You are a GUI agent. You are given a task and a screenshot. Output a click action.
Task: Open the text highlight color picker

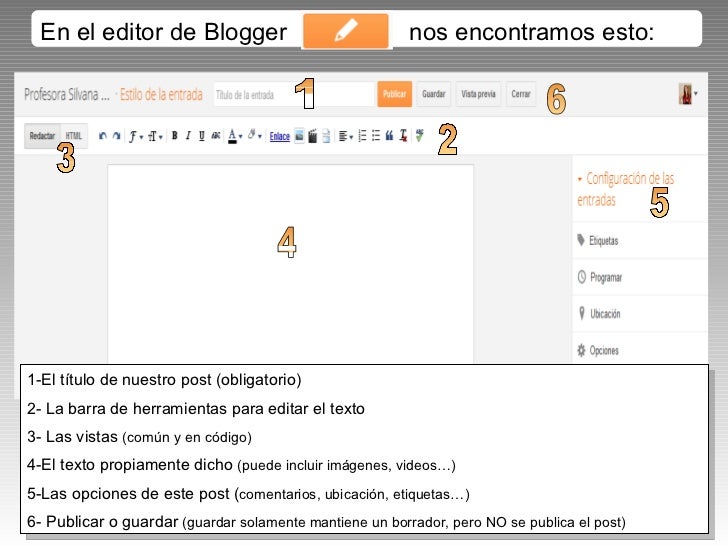click(x=254, y=136)
